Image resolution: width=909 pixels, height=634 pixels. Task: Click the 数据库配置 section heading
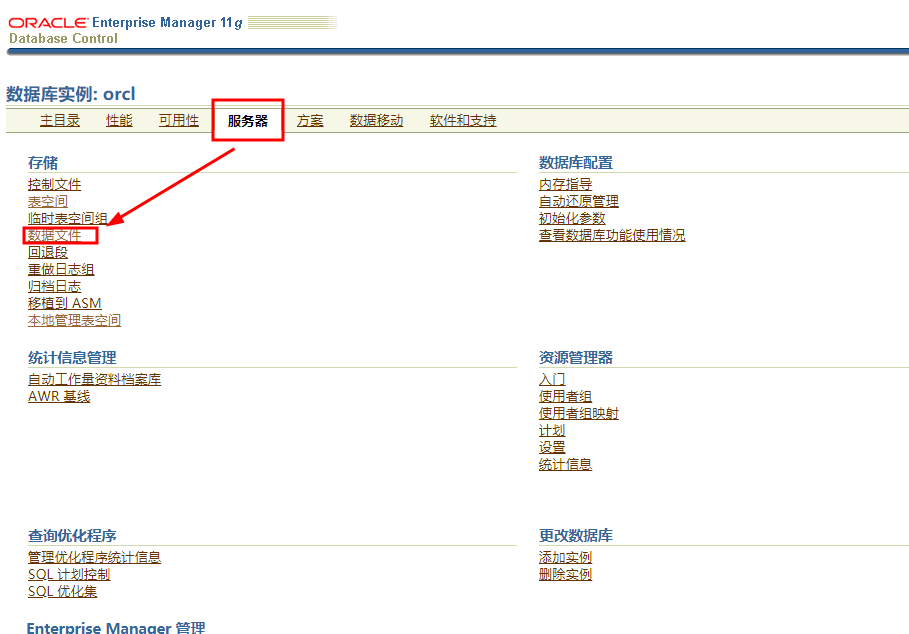pos(576,163)
